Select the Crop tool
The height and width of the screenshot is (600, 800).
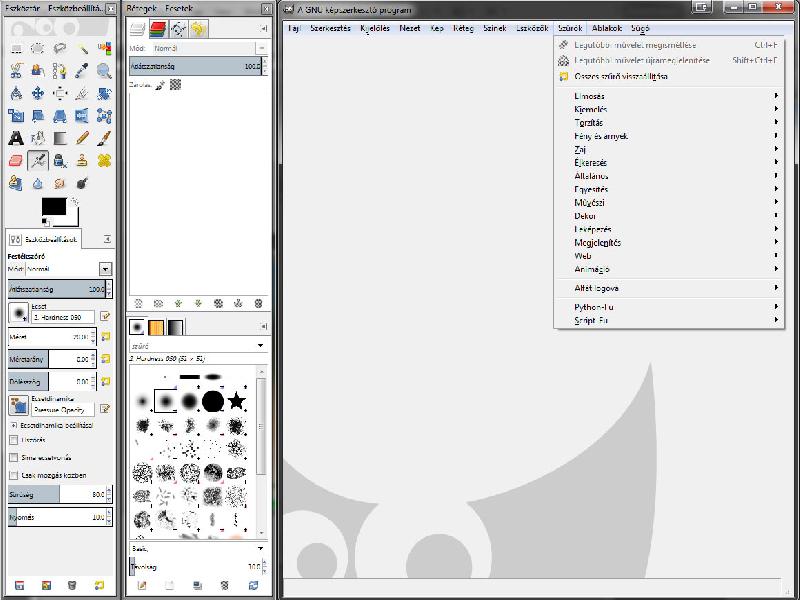pyautogui.click(x=82, y=93)
